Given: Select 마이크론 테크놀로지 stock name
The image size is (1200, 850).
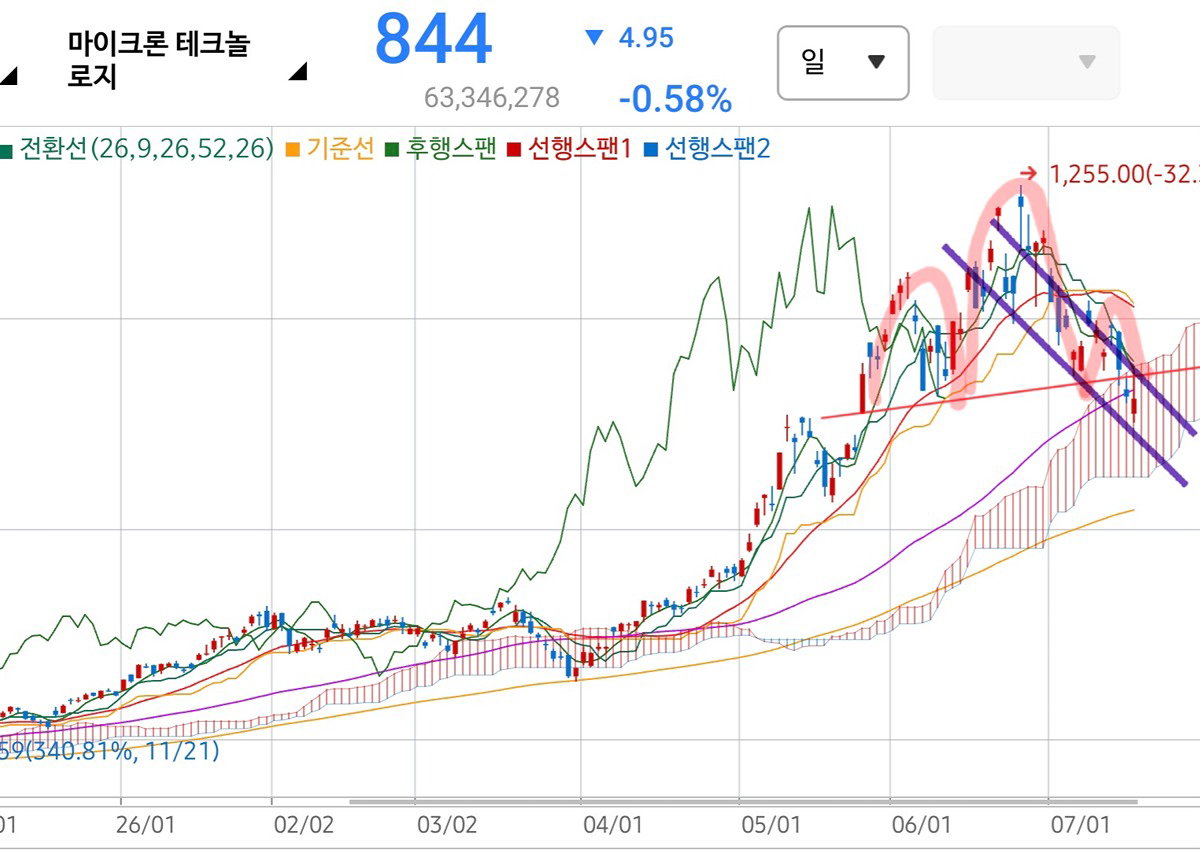Looking at the screenshot, I should [x=158, y=60].
